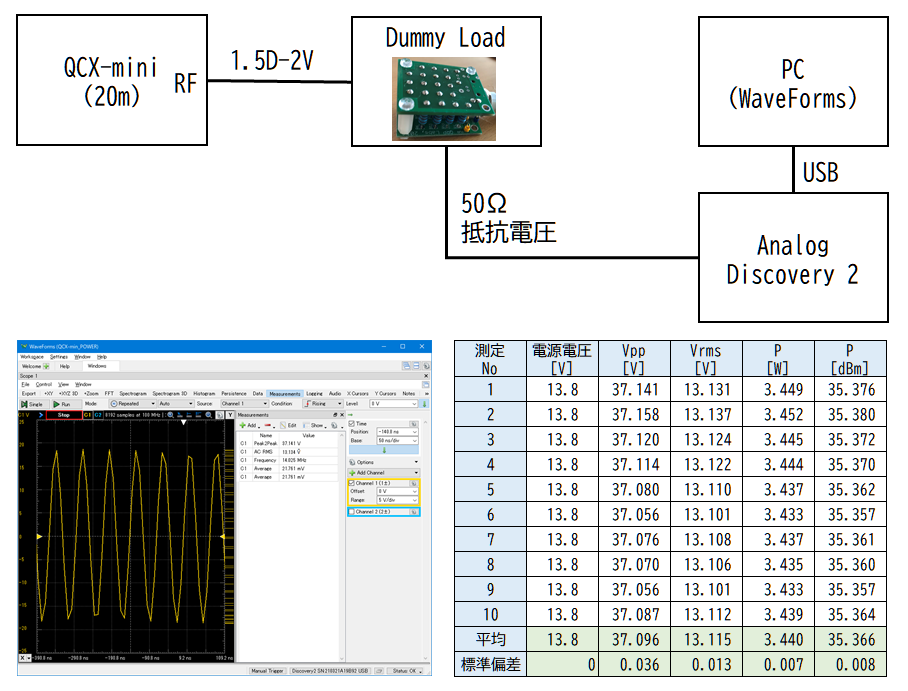Click the C2 channel indicator on scope toolbar
This screenshot has height=691, width=908.
(98, 415)
